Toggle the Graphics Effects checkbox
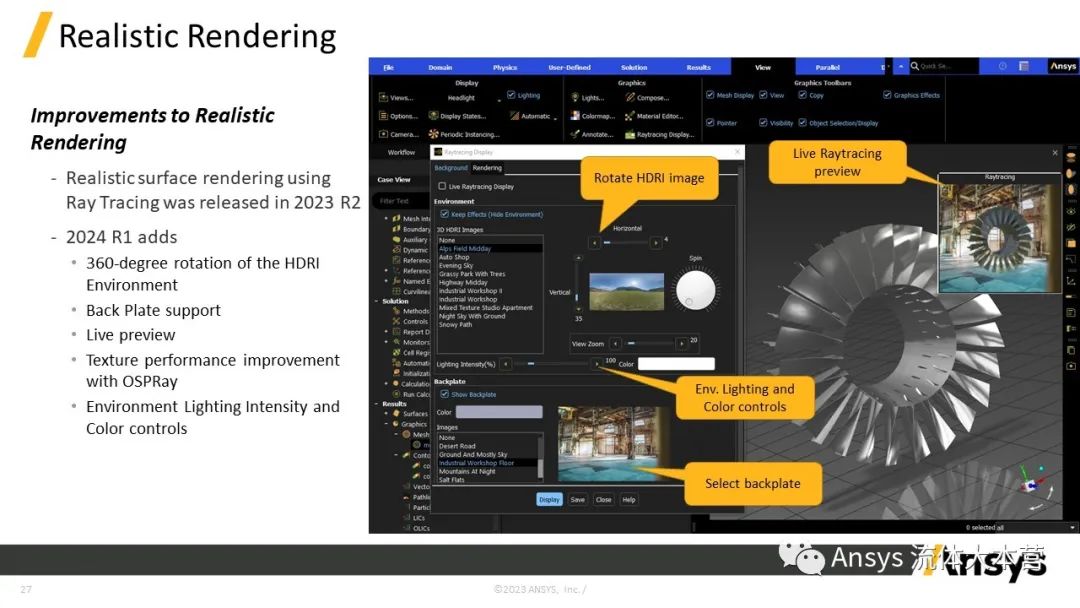This screenshot has width=1080, height=608. tap(887, 95)
